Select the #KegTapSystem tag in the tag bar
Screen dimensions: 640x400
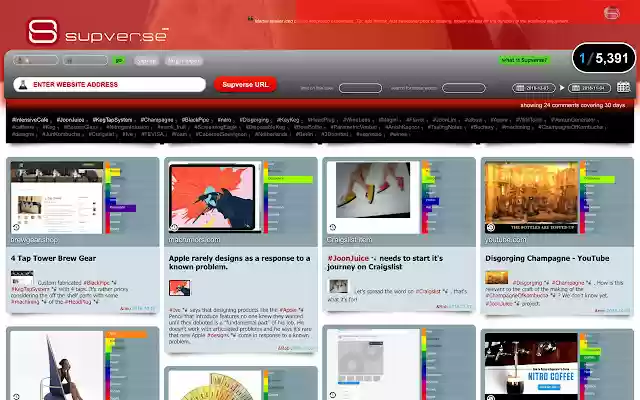112,120
